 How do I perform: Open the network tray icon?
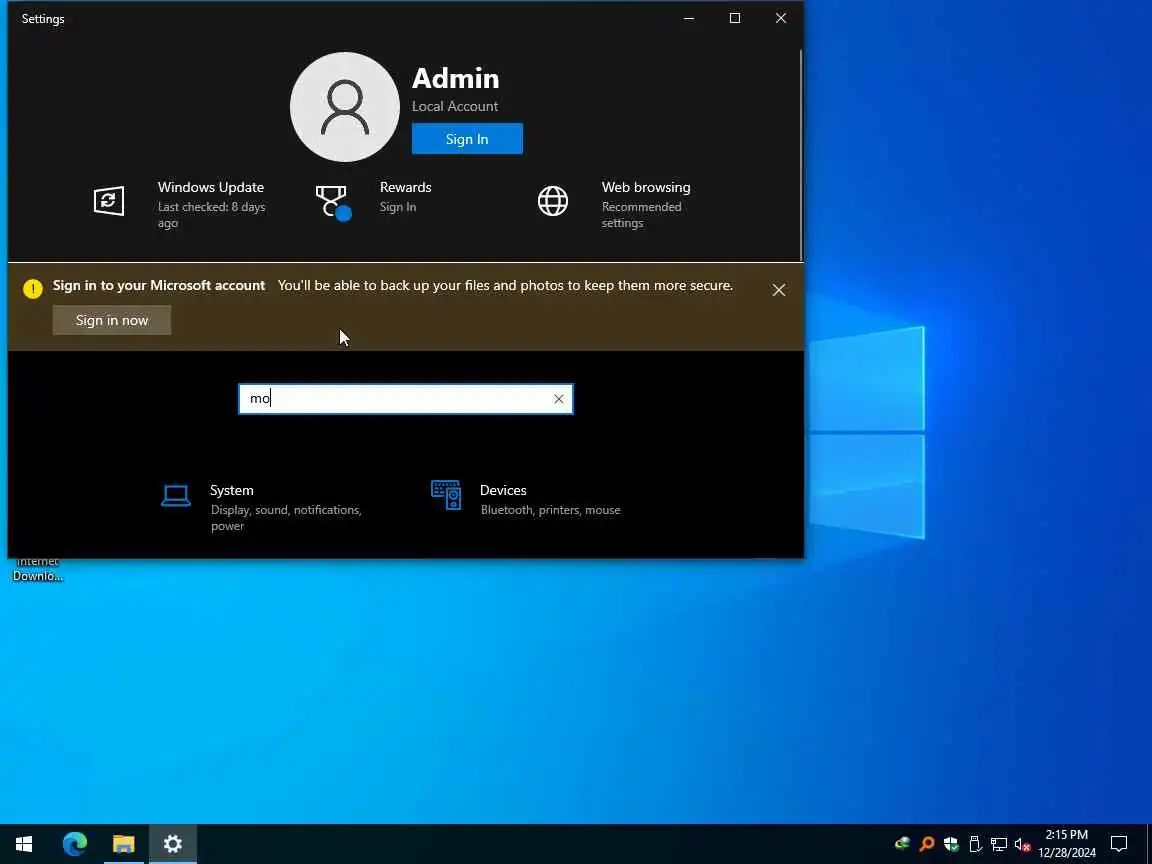click(998, 844)
